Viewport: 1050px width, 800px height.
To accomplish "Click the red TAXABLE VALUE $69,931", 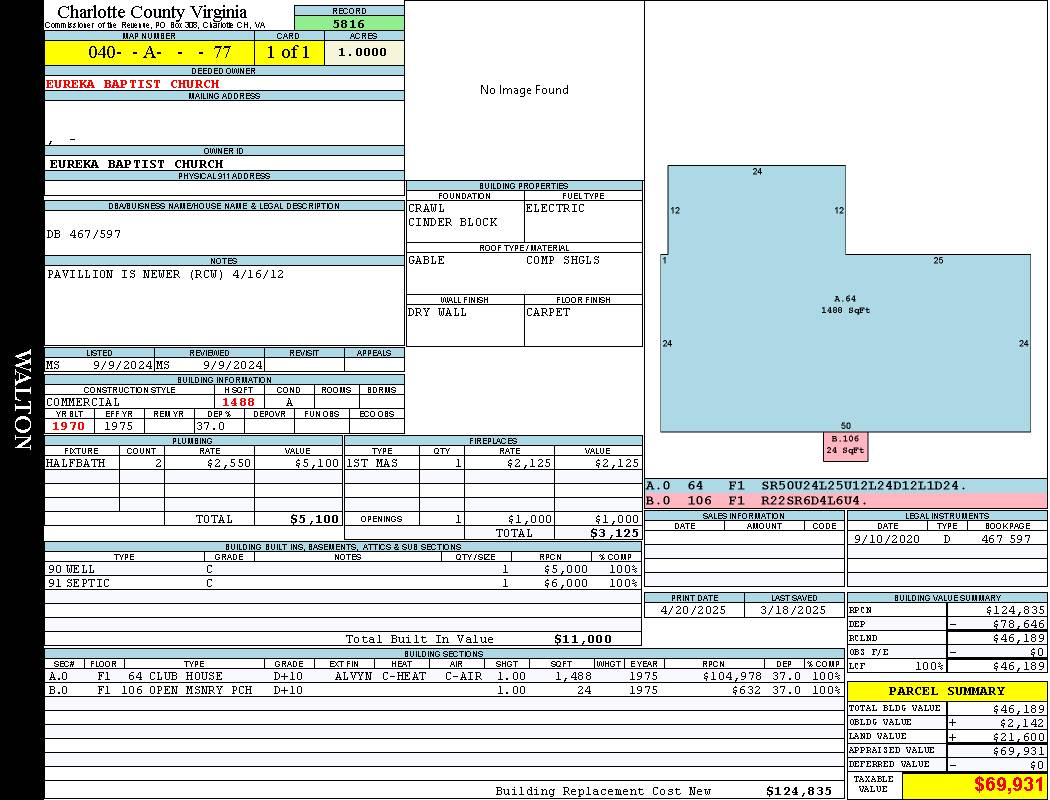I will click(x=1008, y=784).
